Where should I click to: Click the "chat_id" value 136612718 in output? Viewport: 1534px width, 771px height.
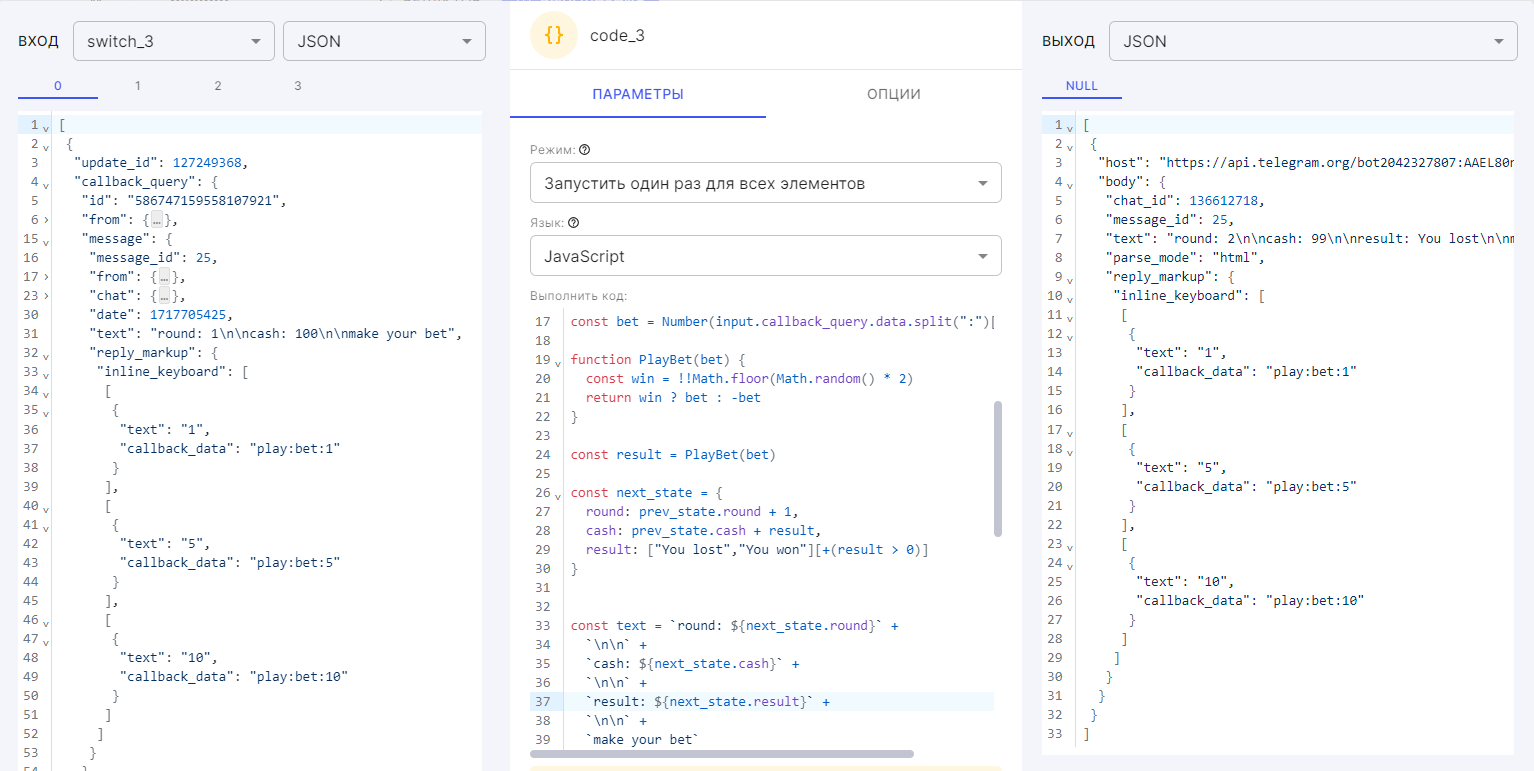pyautogui.click(x=1226, y=201)
